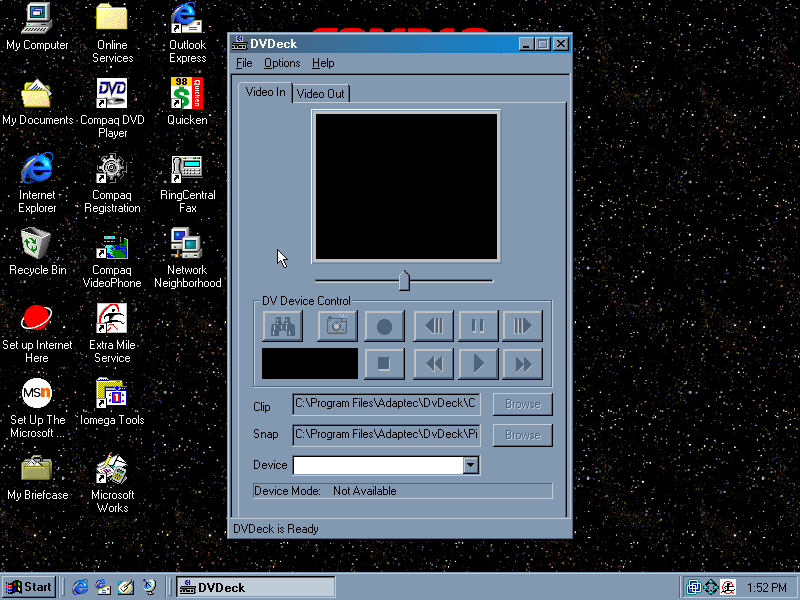Select the Iomega Tools shortcut
The height and width of the screenshot is (600, 800).
coord(112,402)
